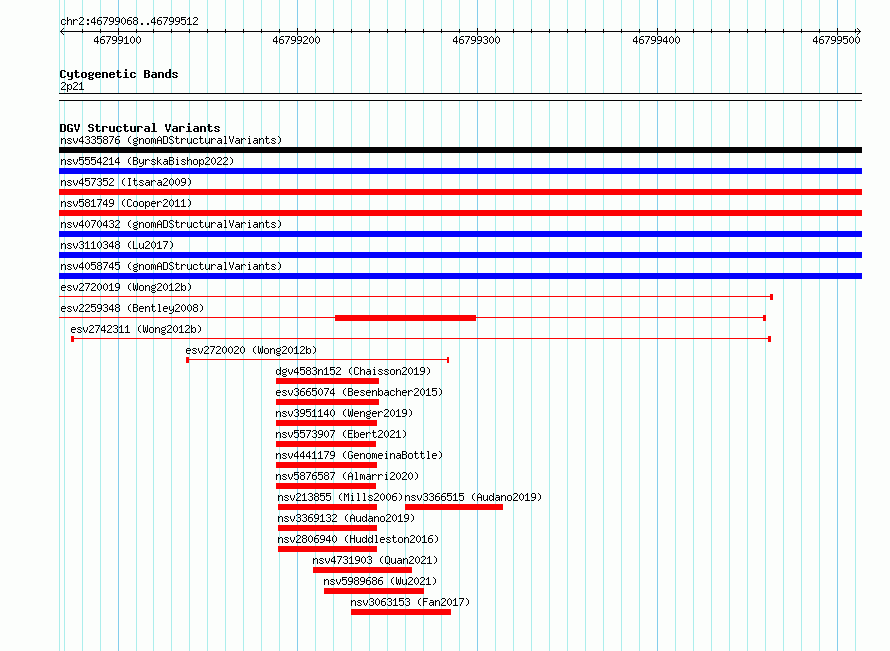The image size is (890, 651).
Task: Click the chr2:46799068..46799512 region label
Action: click(129, 21)
